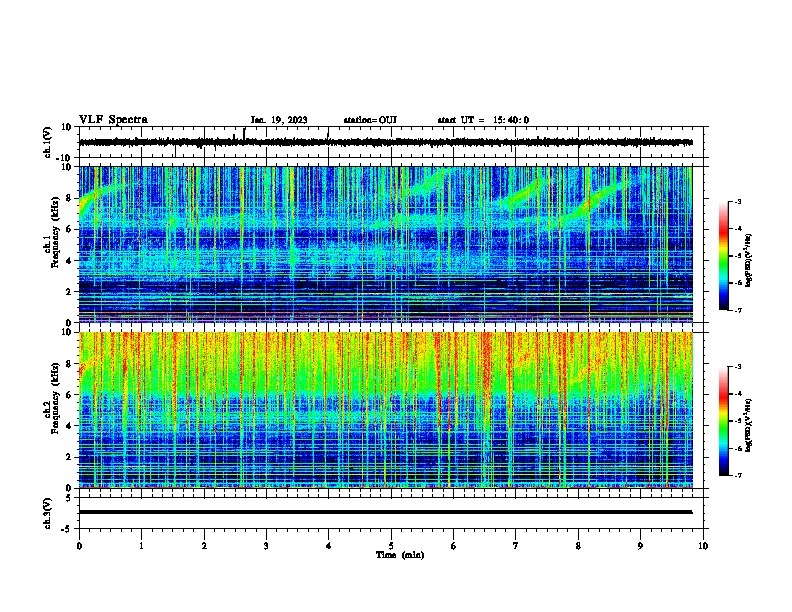Viewport: 792px width, 612px height.
Task: Click the "4" kHz tick on ch.1 frequency axis
Action: 69,261
